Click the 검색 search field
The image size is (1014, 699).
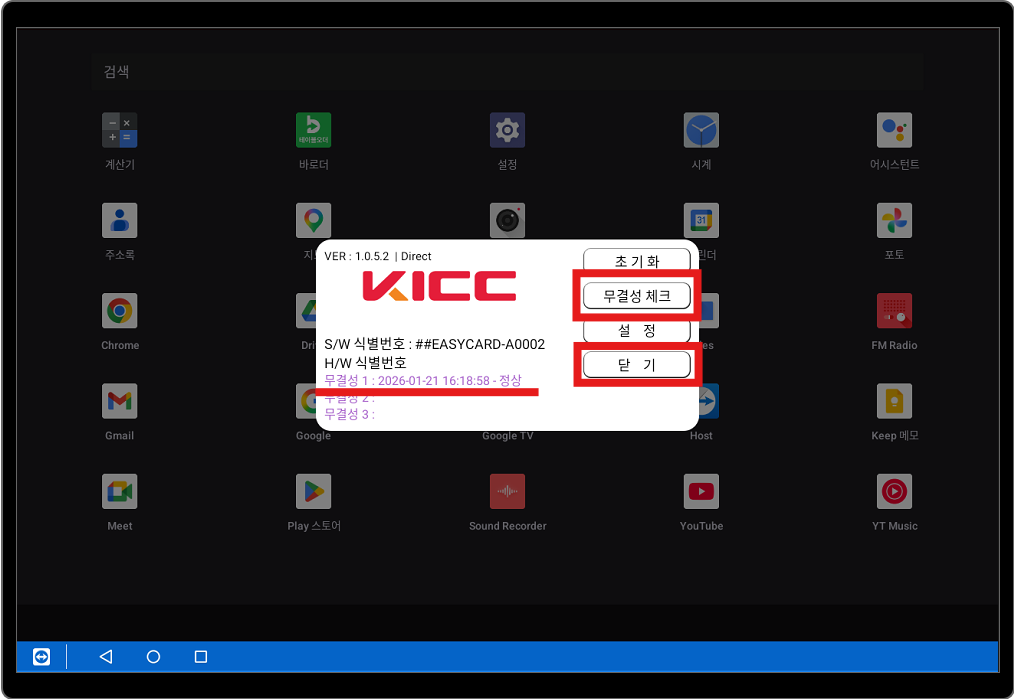point(508,72)
